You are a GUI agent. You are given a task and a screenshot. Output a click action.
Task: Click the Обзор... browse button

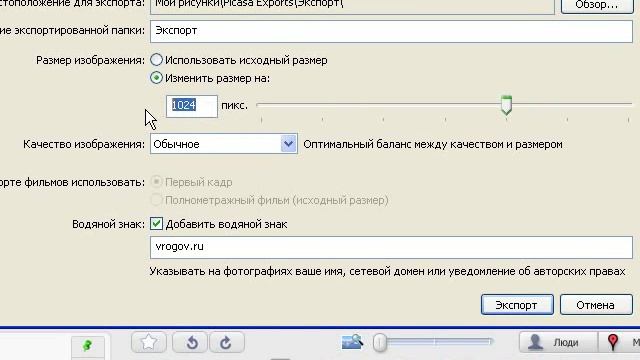click(597, 5)
